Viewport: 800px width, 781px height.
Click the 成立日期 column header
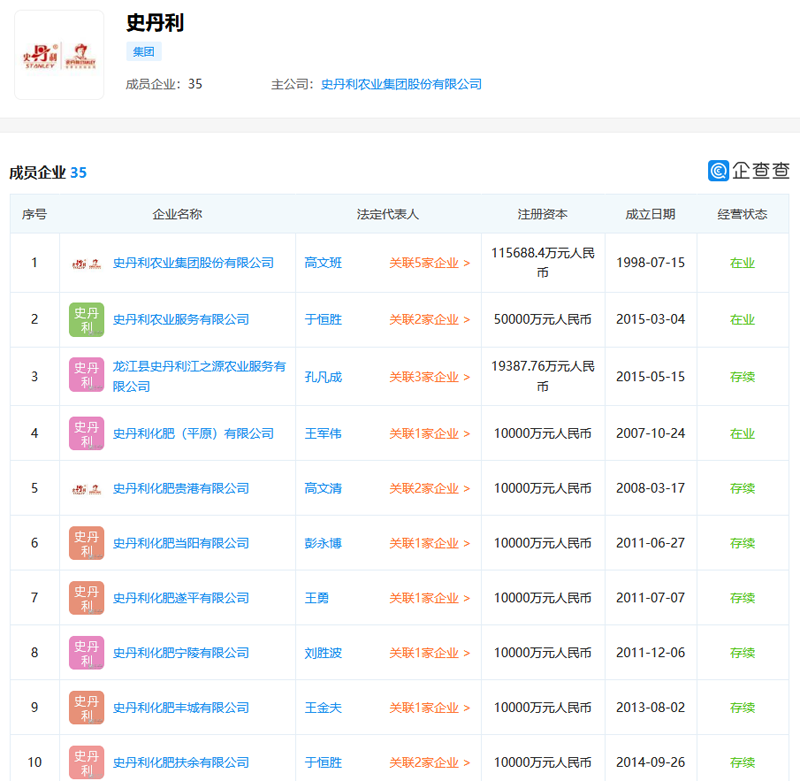(651, 214)
